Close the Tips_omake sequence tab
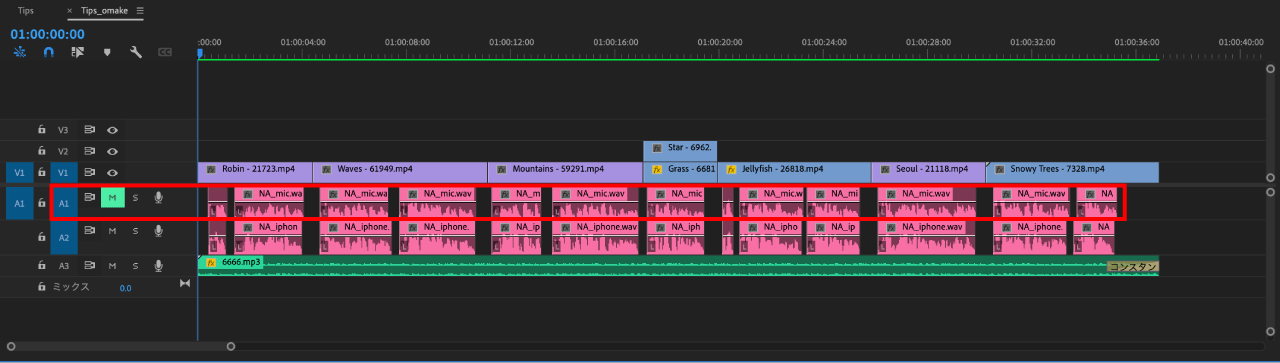Viewport: 1280px width, 363px height. point(70,10)
